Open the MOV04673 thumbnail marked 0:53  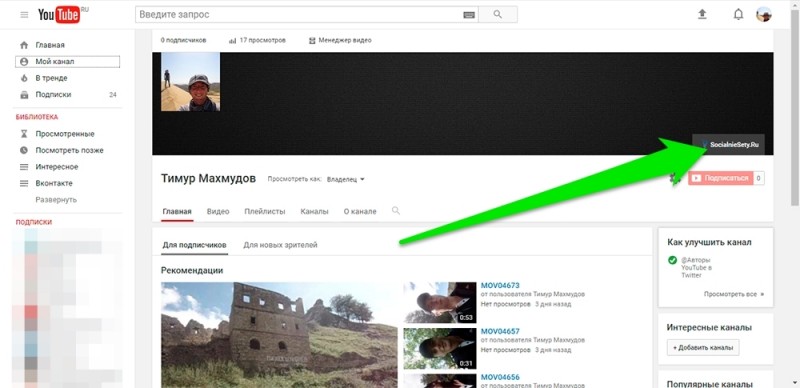tap(440, 302)
